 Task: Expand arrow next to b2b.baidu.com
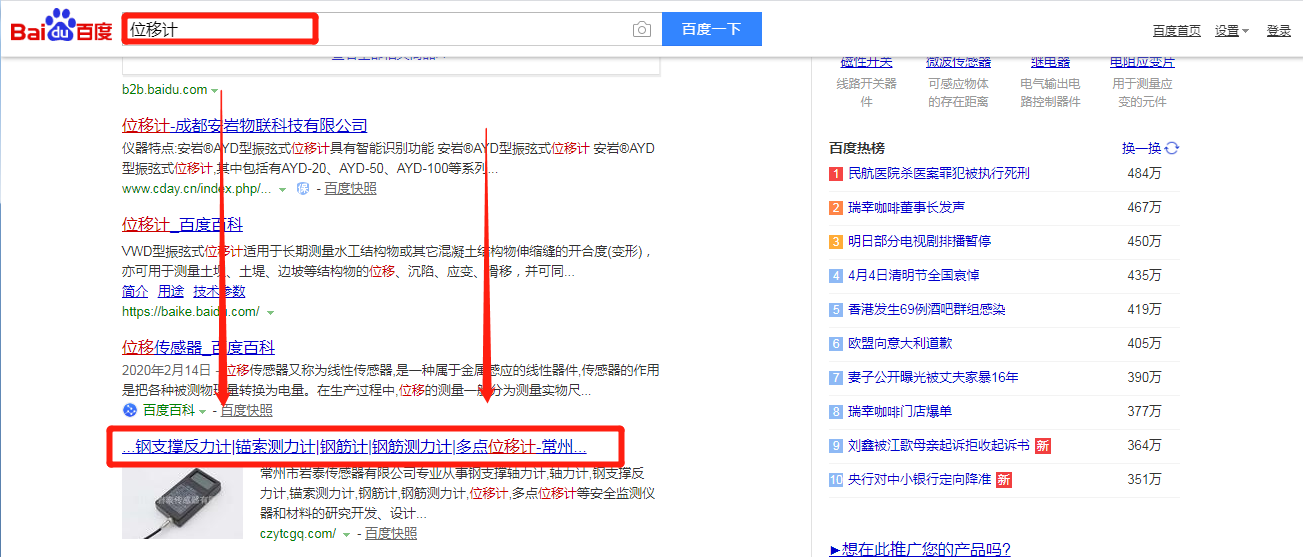pyautogui.click(x=215, y=90)
